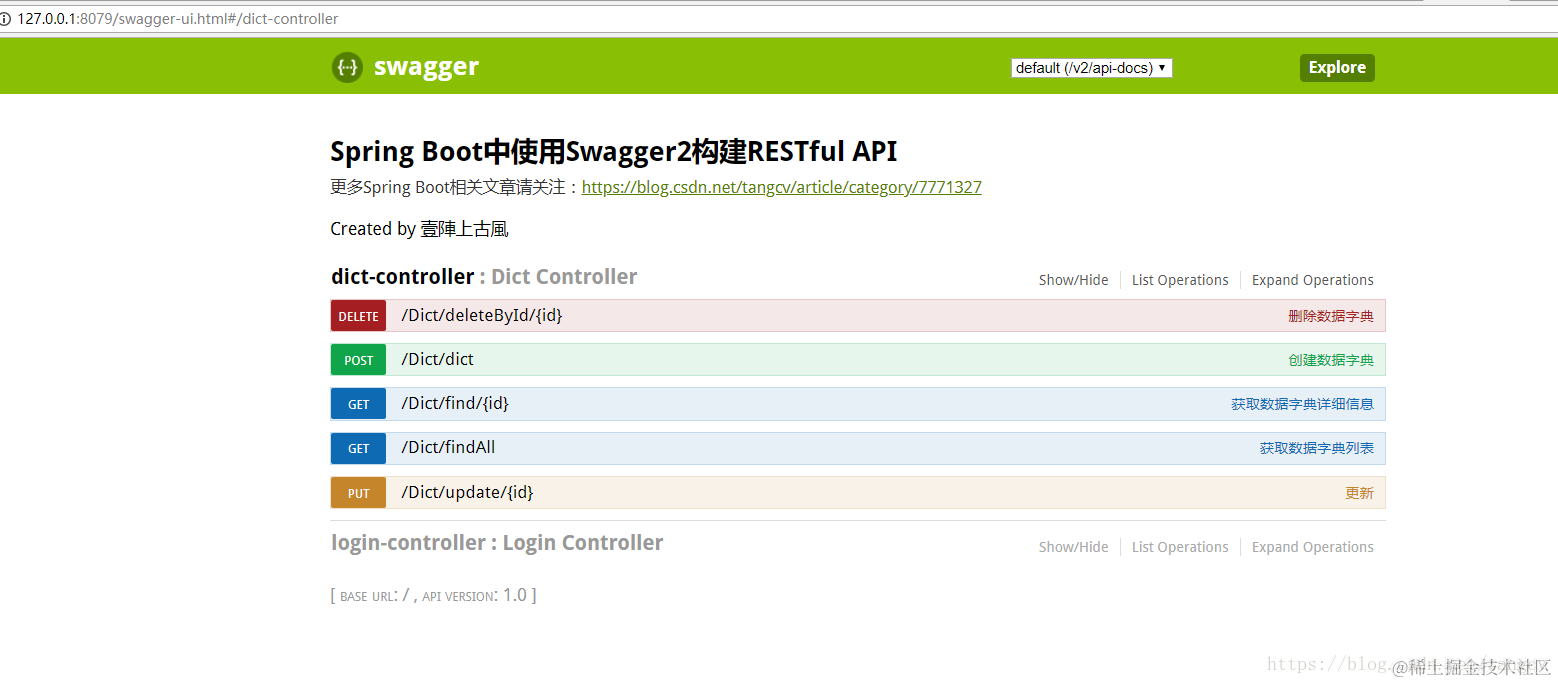Click the swagger logo icon
The image size is (1558, 684).
coord(347,67)
